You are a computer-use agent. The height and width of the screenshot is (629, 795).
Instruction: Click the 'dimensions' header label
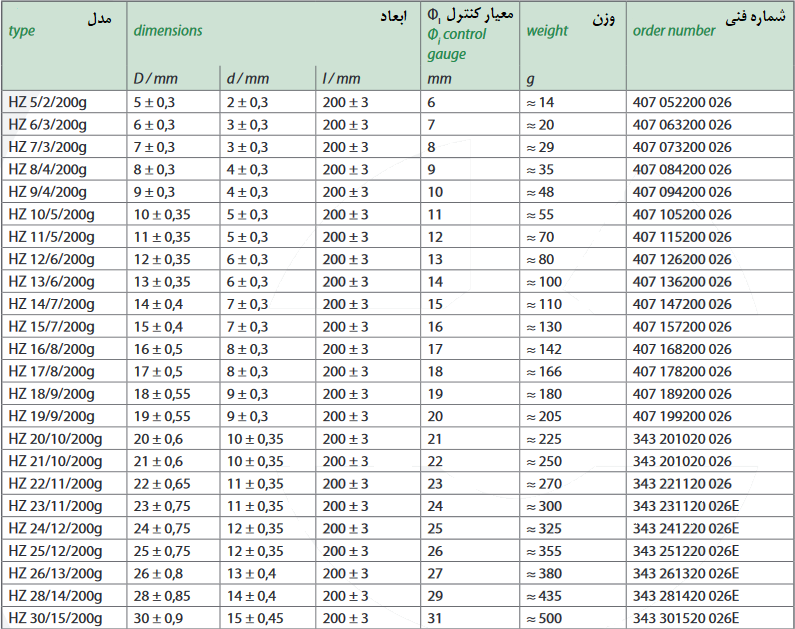click(x=168, y=30)
